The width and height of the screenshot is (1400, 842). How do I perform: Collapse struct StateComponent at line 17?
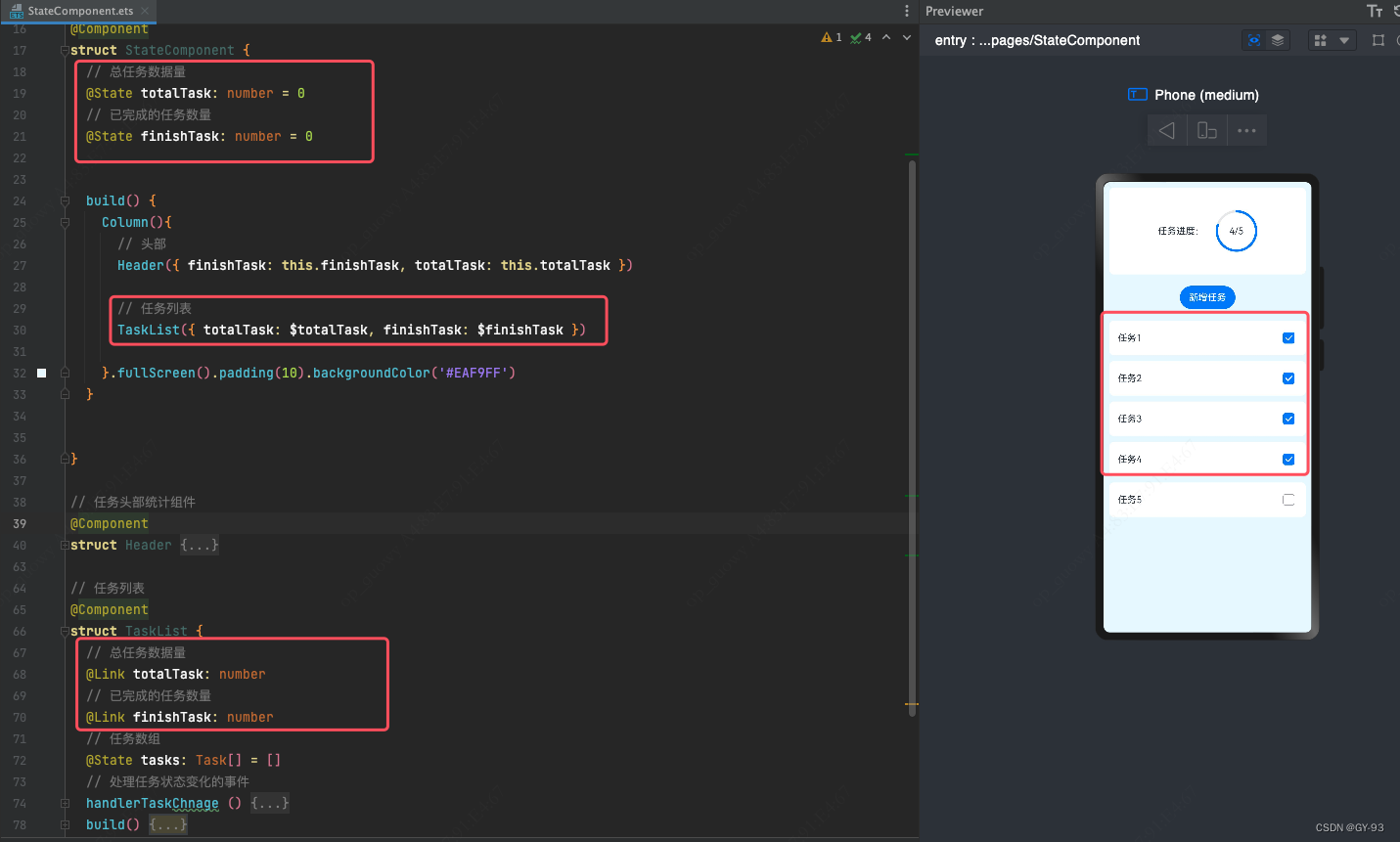coord(65,50)
